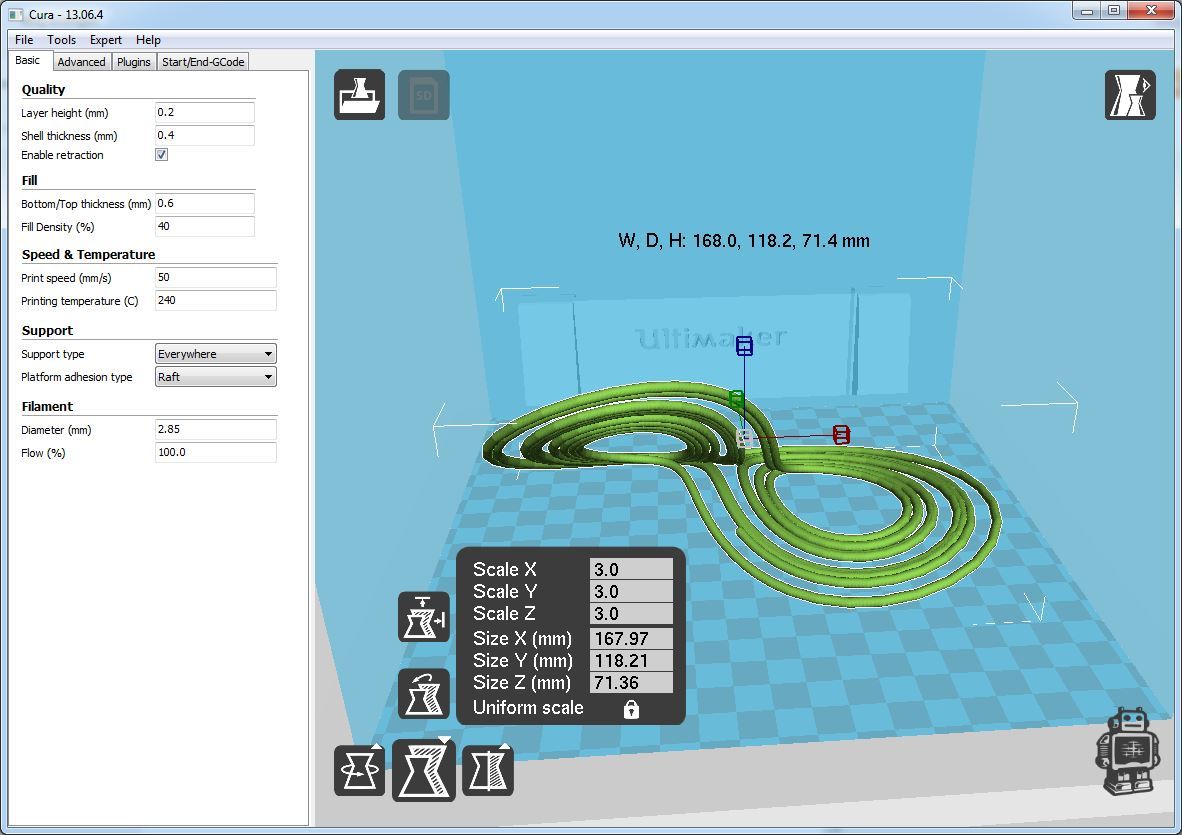
Task: Switch to the Start/End-GCode tab
Action: click(203, 62)
